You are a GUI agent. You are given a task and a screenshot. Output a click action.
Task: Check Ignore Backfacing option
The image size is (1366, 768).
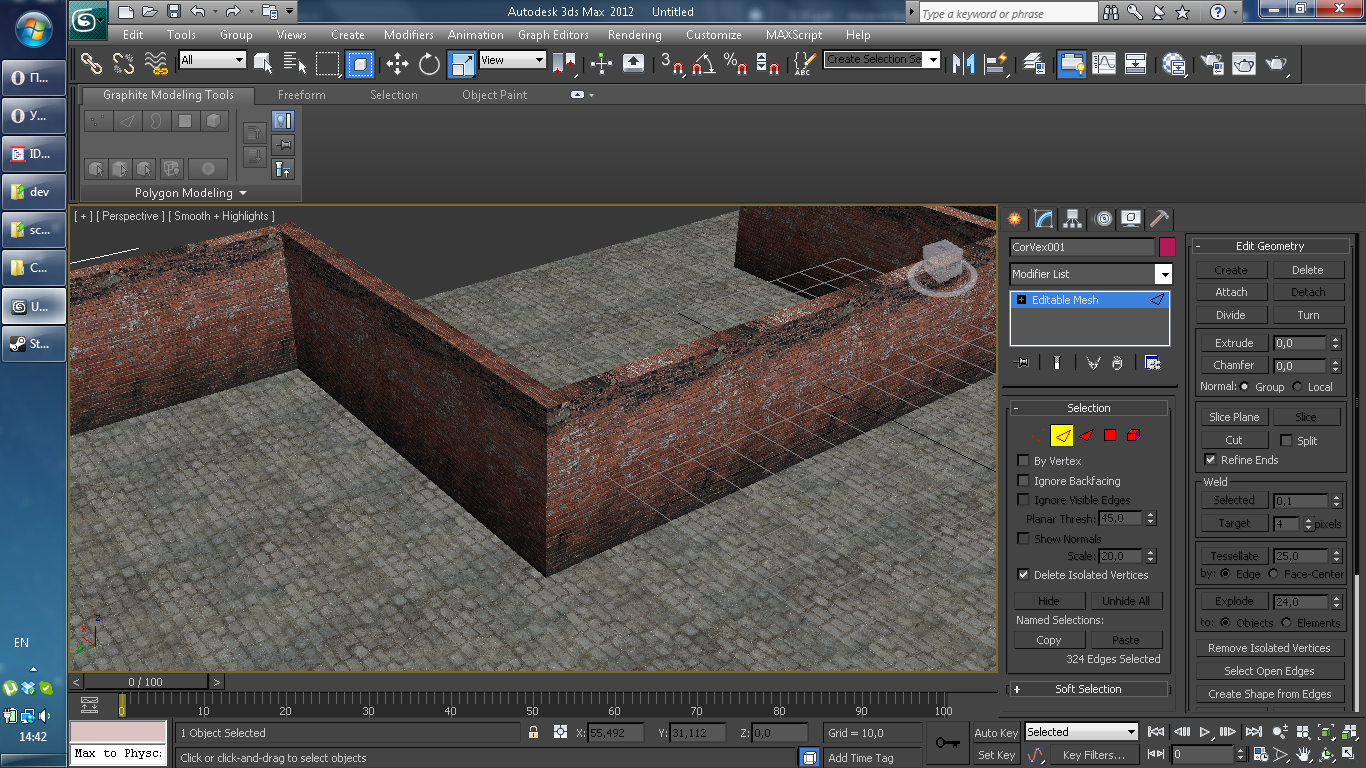click(1023, 481)
